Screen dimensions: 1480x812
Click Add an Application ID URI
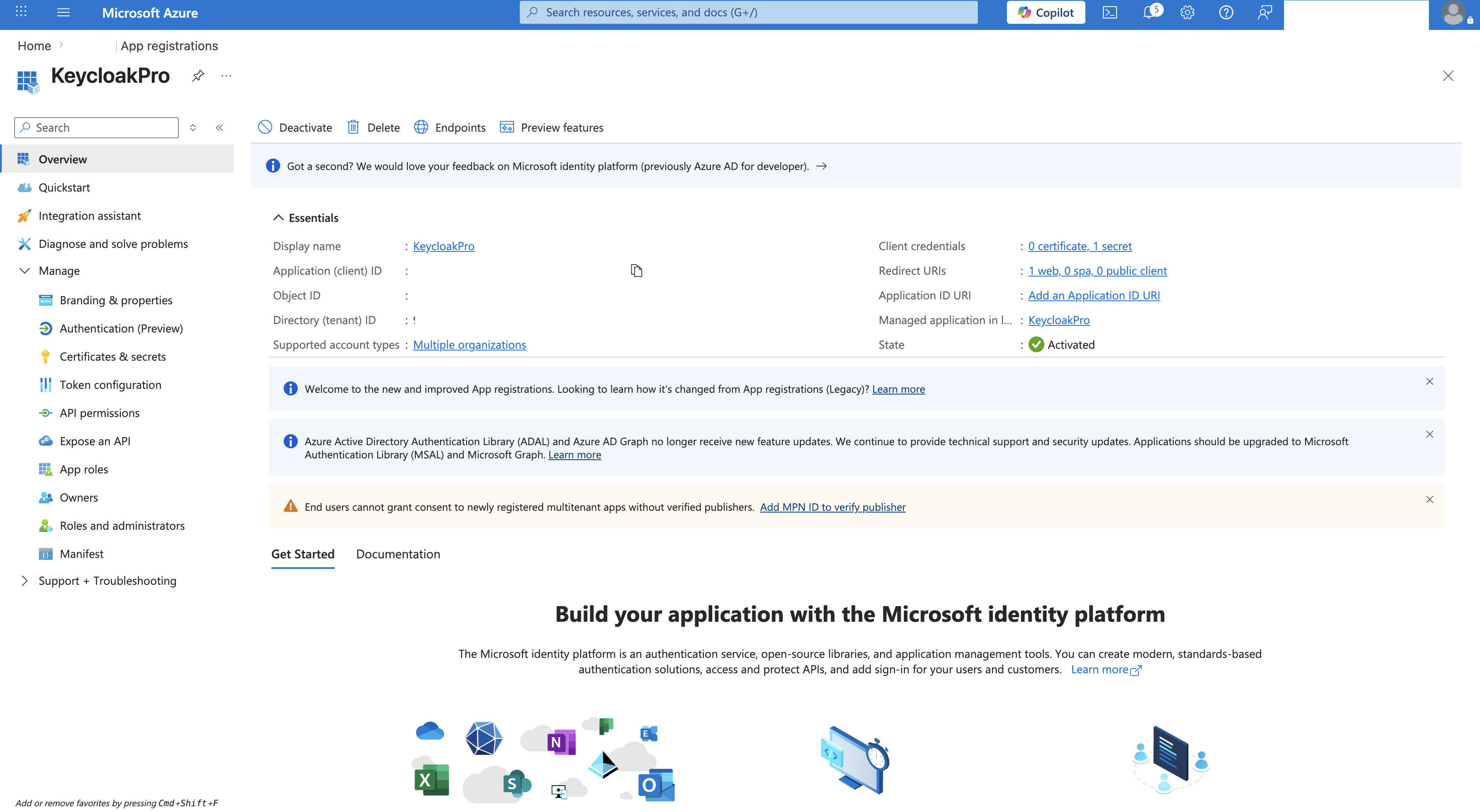click(1094, 295)
